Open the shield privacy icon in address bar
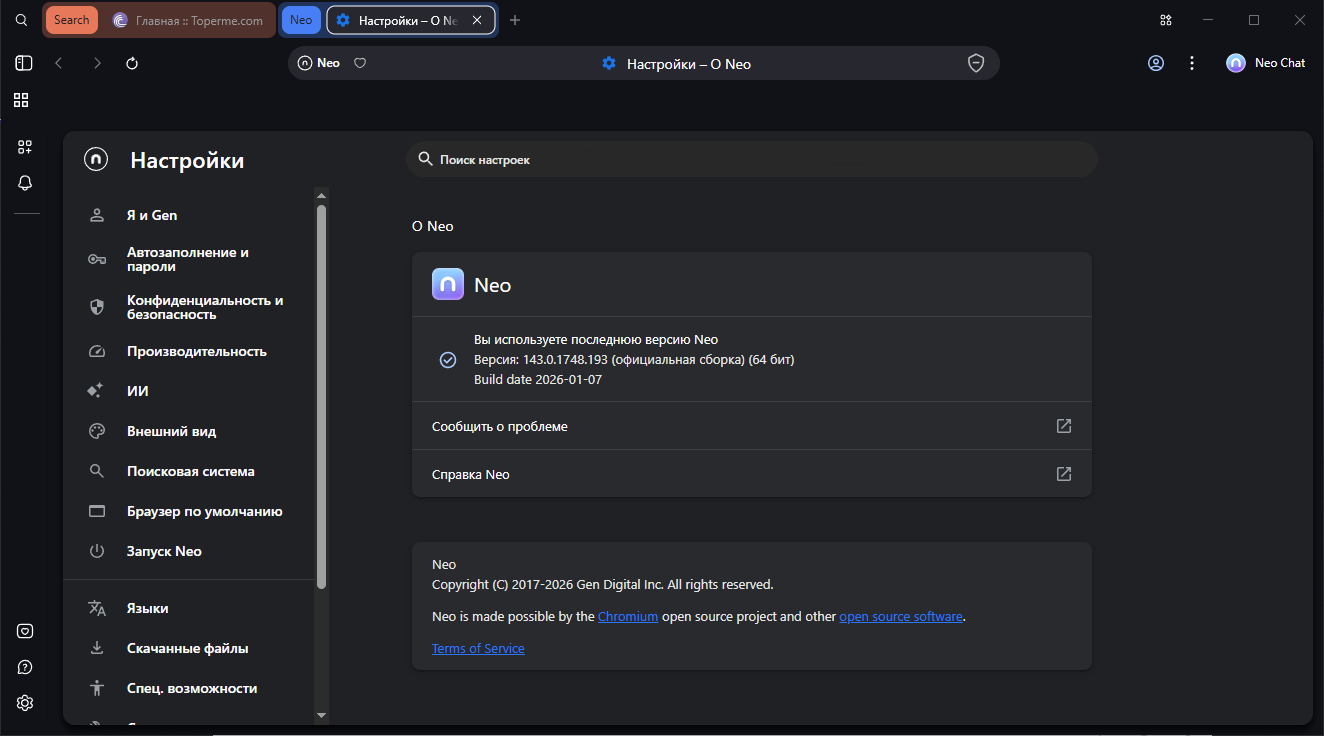Viewport: 1324px width, 736px height. 976,63
